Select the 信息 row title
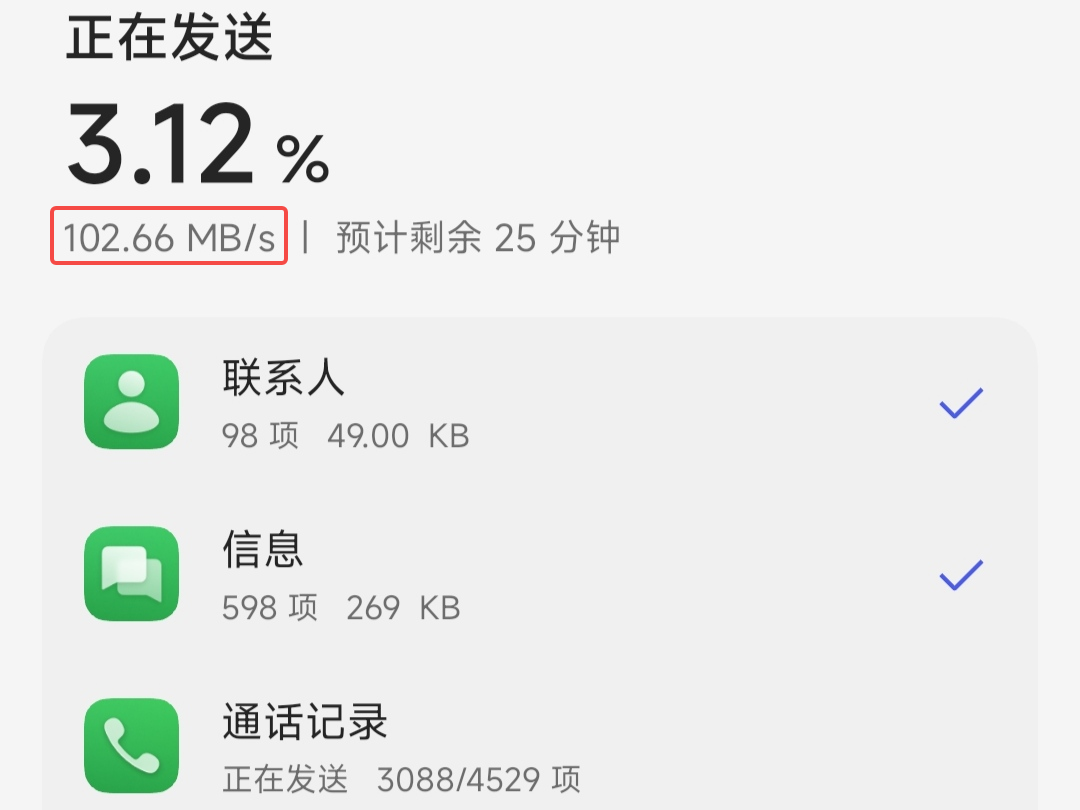This screenshot has height=810, width=1080. 262,550
